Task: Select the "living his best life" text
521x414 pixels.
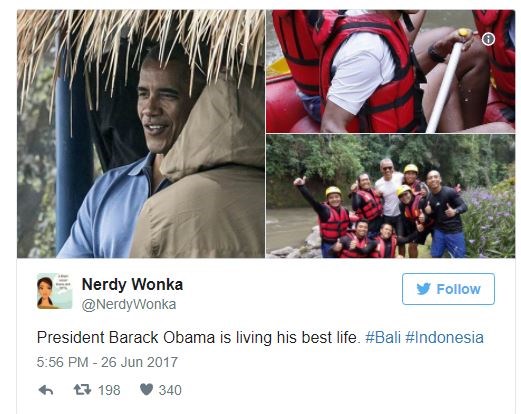Action: click(298, 337)
